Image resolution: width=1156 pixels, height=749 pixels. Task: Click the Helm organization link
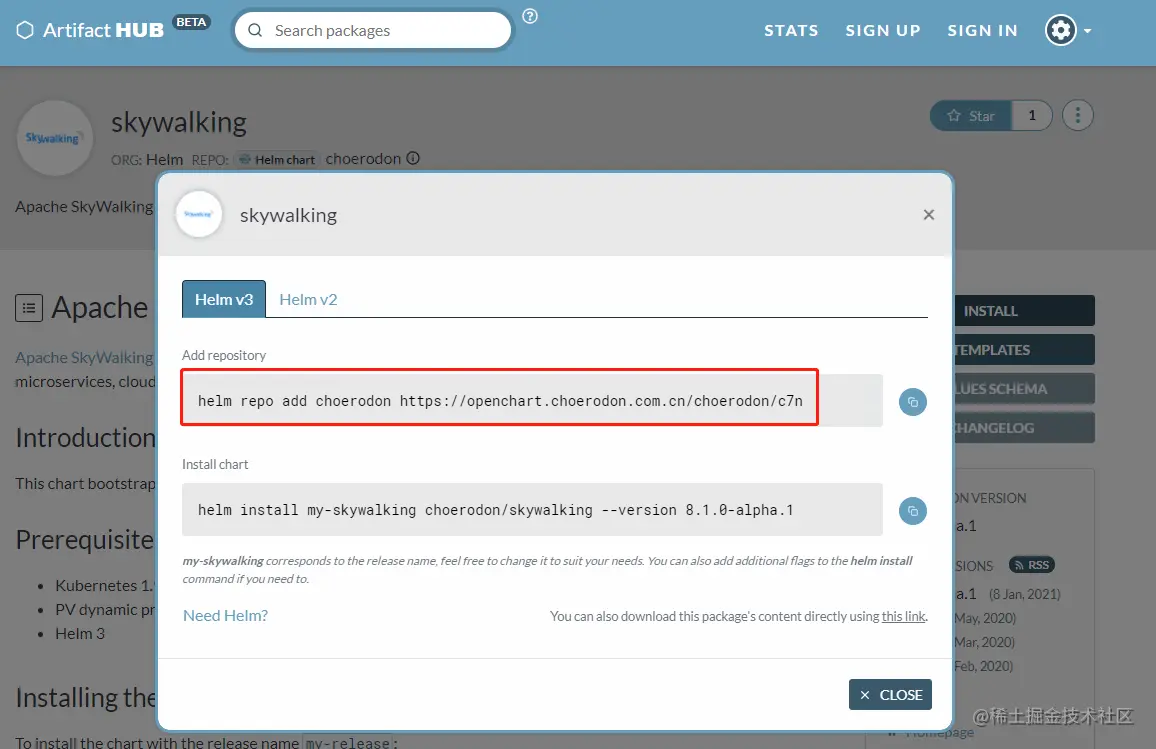164,159
